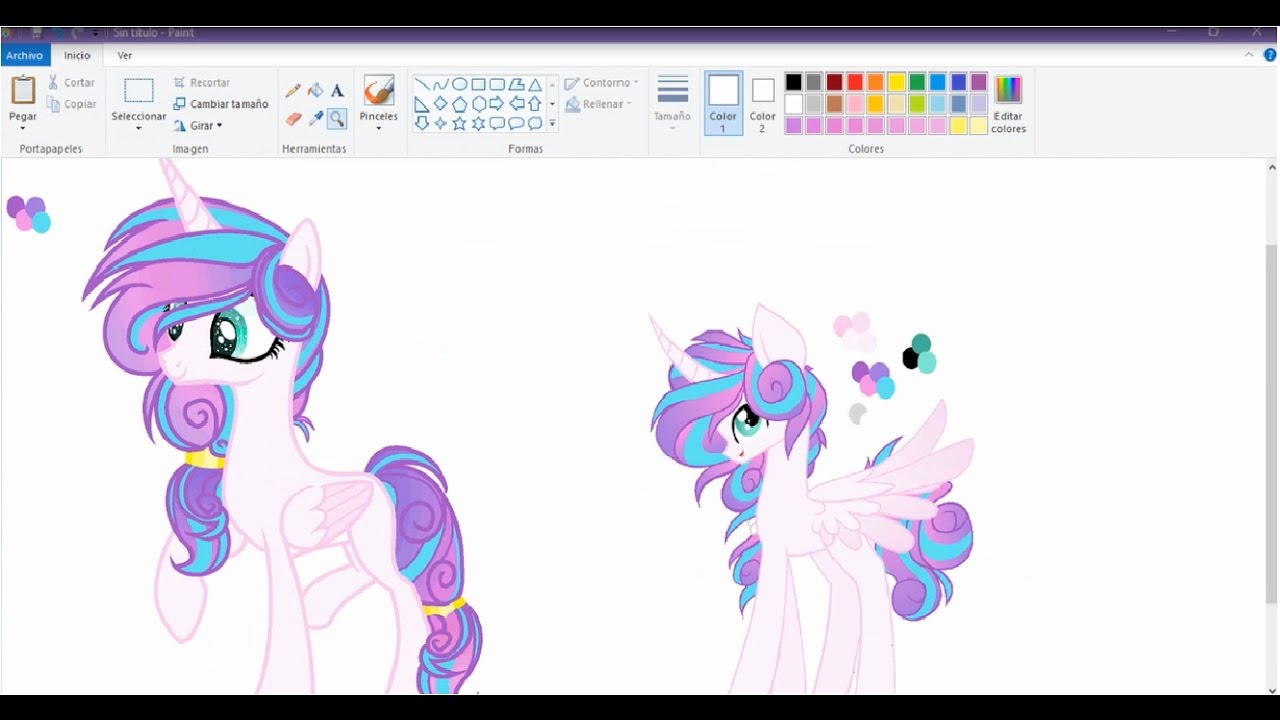This screenshot has height=720, width=1280.
Task: Choose the straight line shape
Action: 422,84
